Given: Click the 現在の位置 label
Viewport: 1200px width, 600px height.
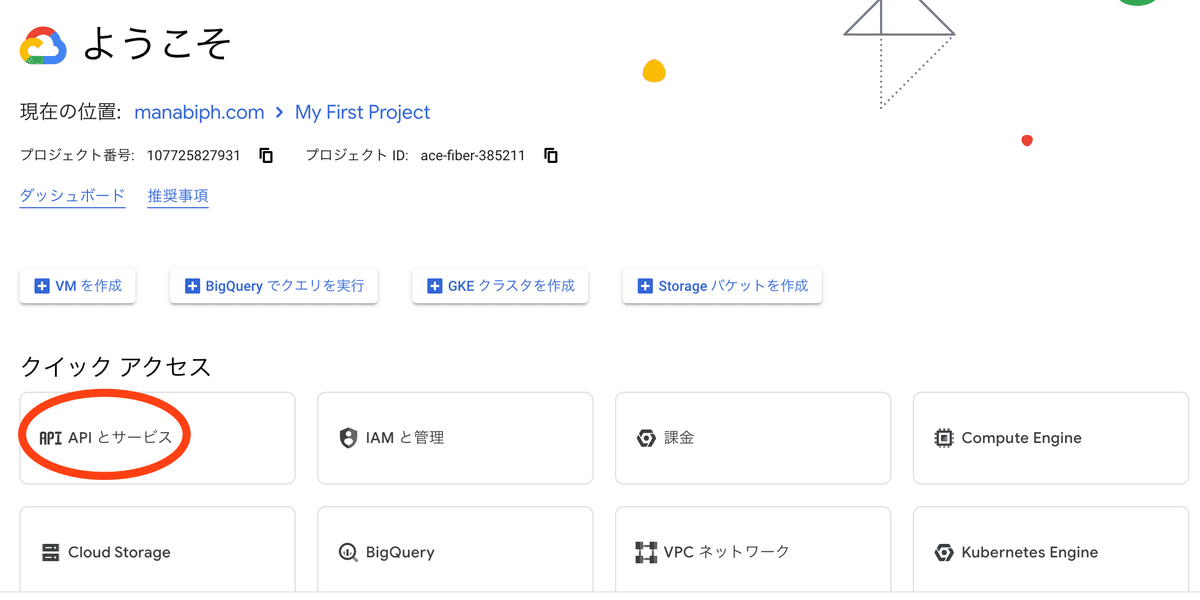Looking at the screenshot, I should click(71, 112).
